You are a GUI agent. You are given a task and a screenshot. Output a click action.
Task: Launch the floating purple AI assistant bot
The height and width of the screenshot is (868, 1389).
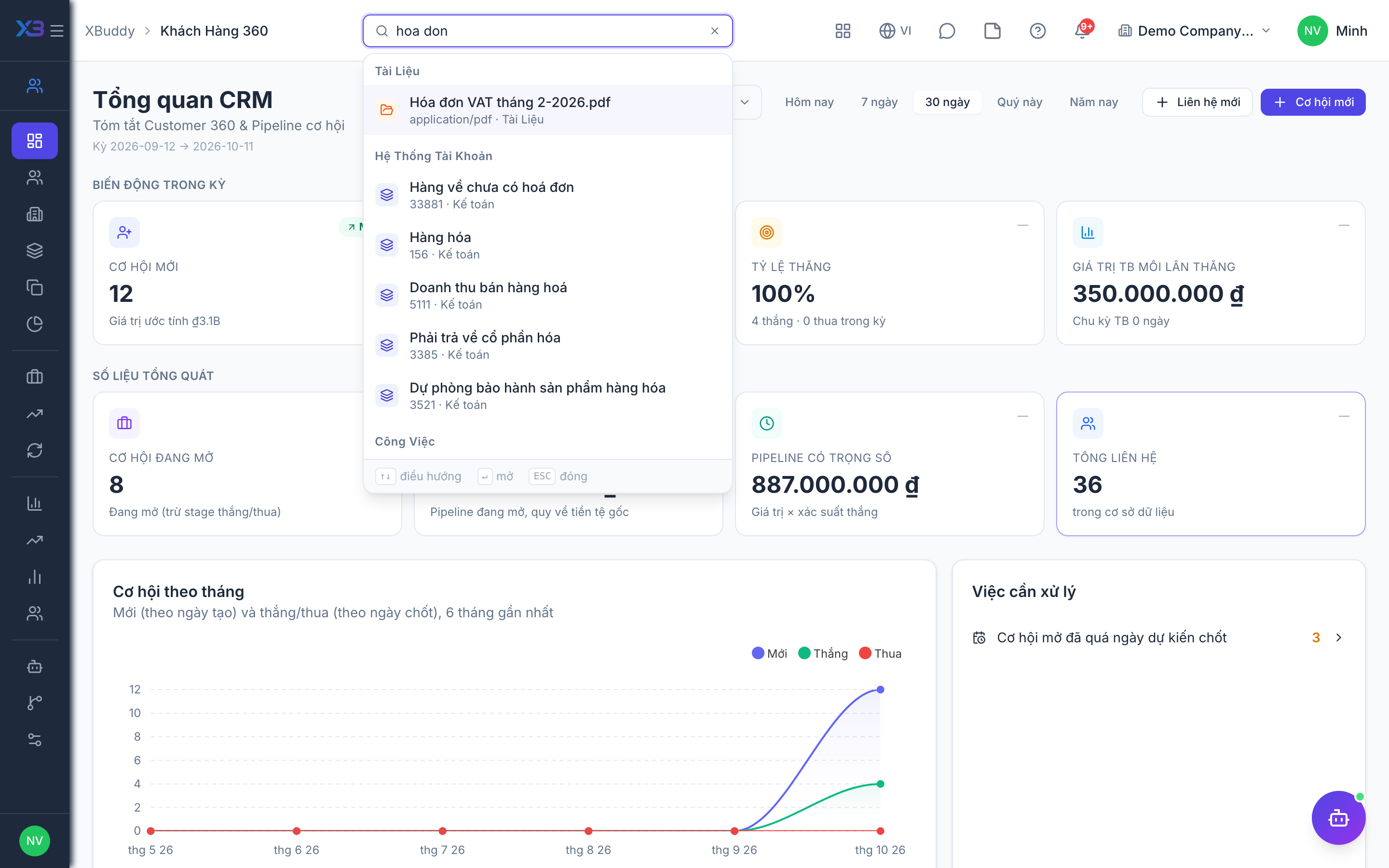[1338, 818]
